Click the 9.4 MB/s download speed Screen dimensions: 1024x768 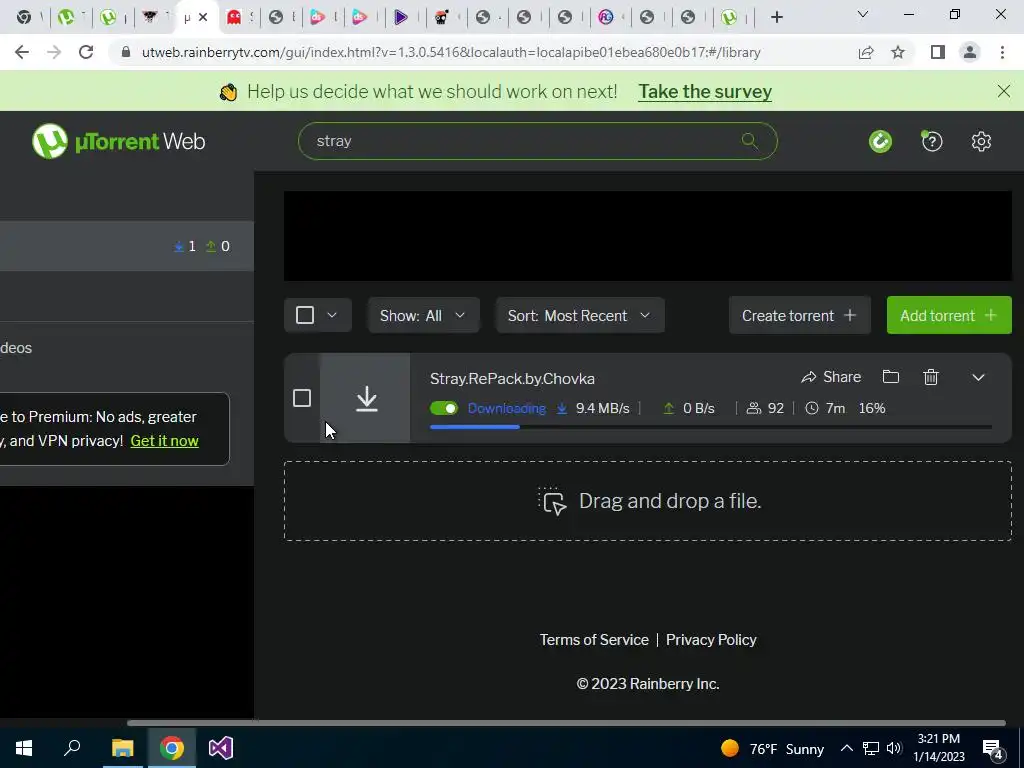click(602, 409)
